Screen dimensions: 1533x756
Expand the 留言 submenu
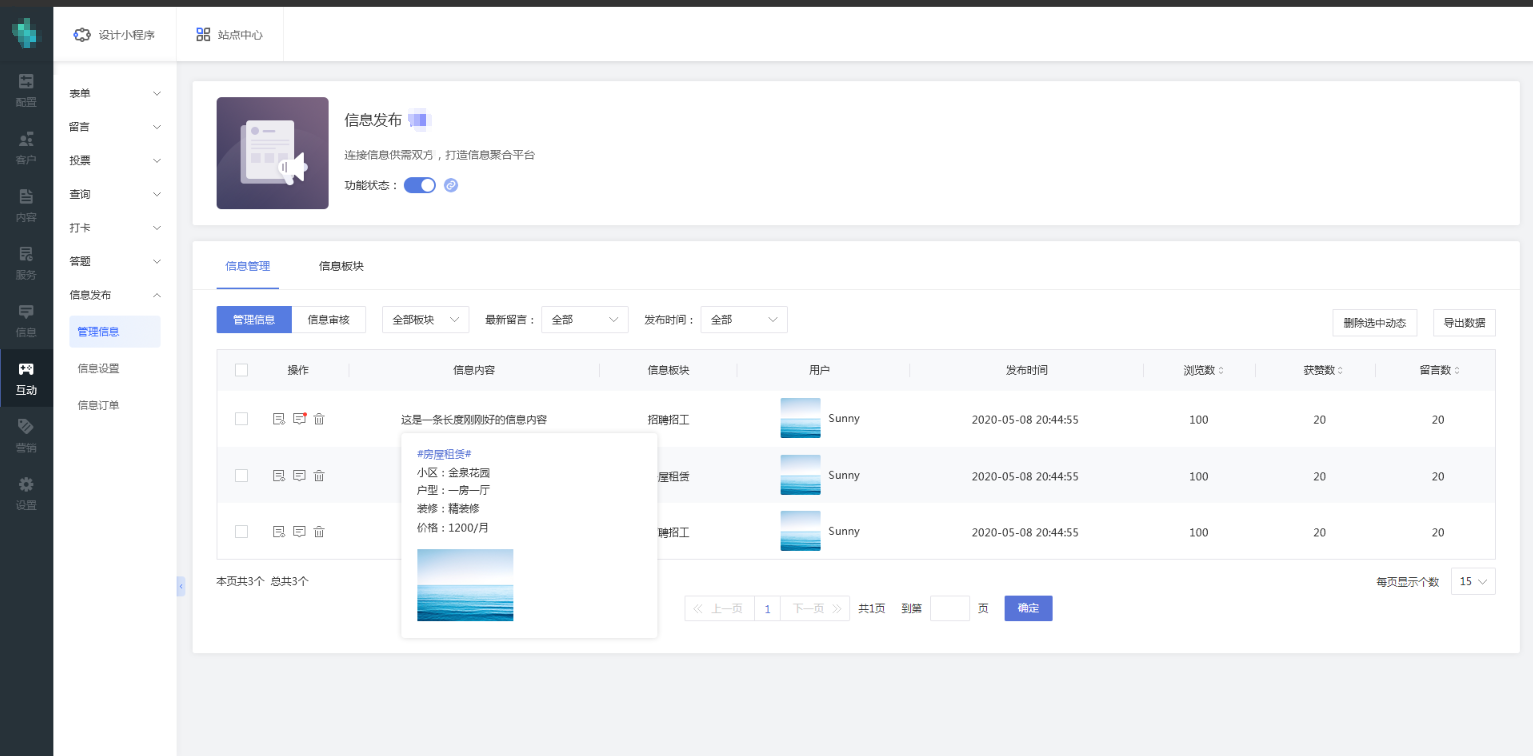tap(115, 127)
